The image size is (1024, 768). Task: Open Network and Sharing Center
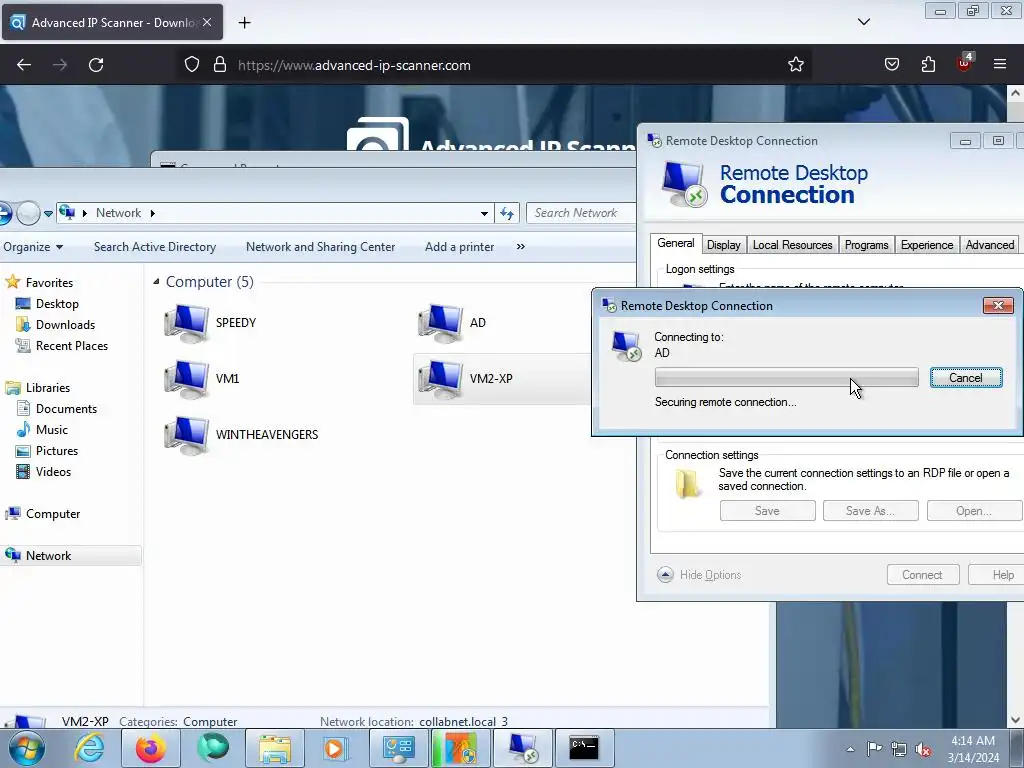pos(321,247)
